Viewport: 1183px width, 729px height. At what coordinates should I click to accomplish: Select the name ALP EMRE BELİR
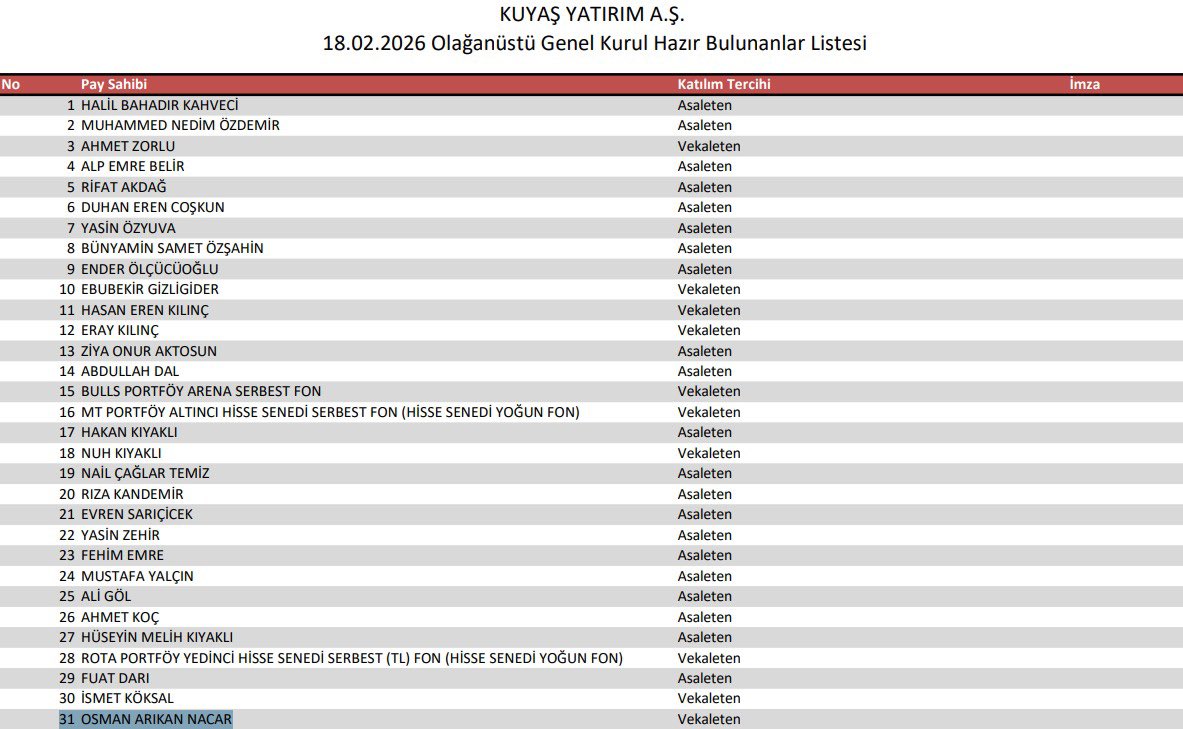(x=133, y=166)
